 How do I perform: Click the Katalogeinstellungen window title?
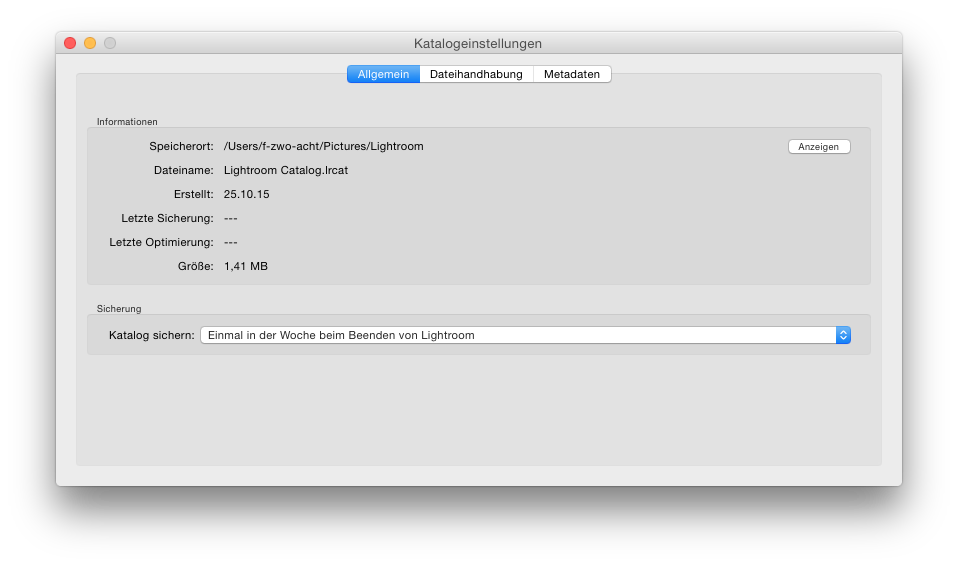(478, 43)
